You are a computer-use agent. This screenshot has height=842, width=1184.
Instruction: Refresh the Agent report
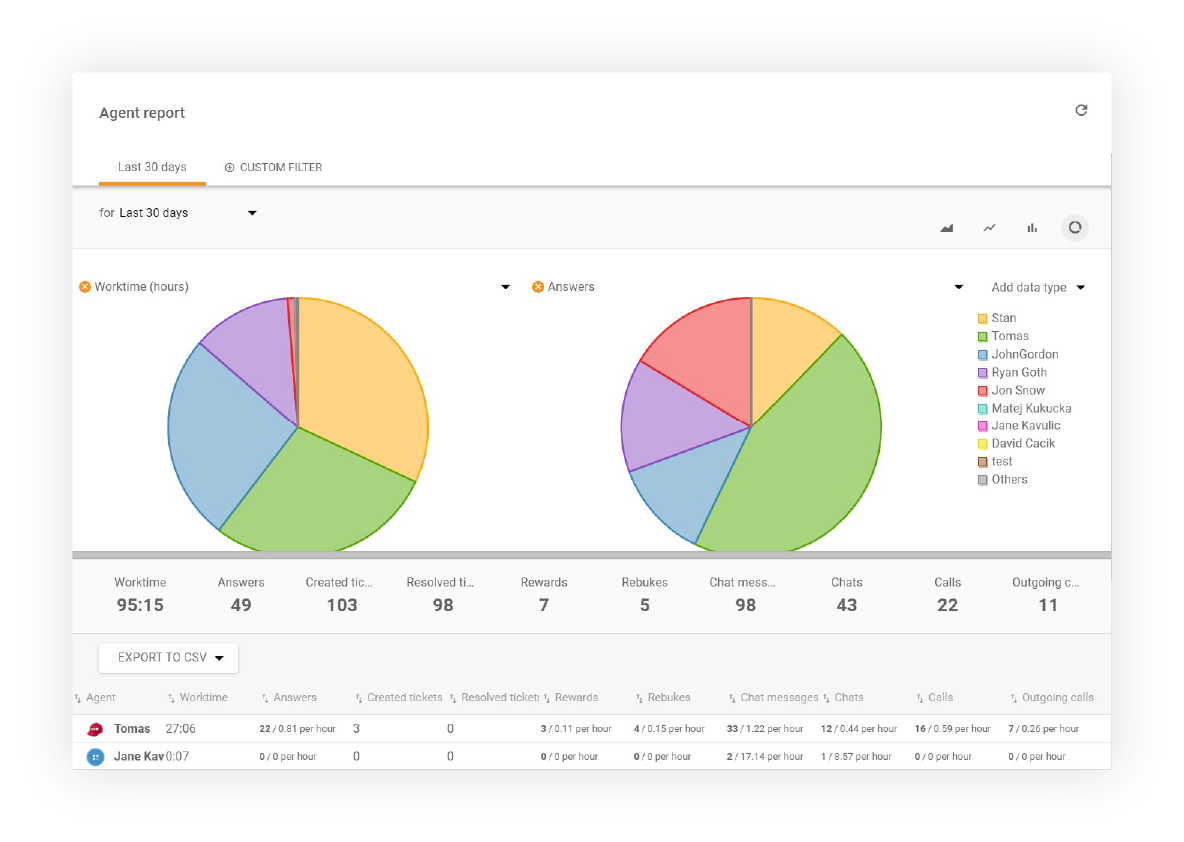[1081, 110]
